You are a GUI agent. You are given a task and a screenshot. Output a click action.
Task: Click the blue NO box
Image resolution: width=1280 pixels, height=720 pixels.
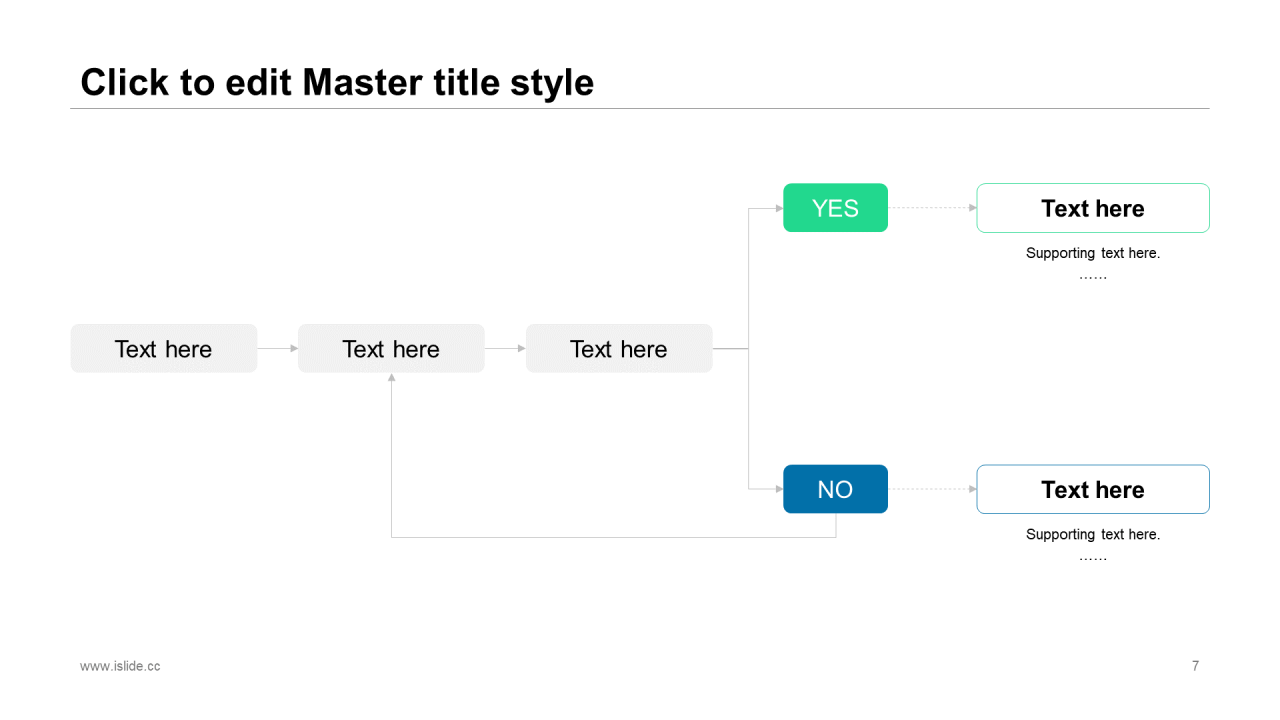(835, 489)
